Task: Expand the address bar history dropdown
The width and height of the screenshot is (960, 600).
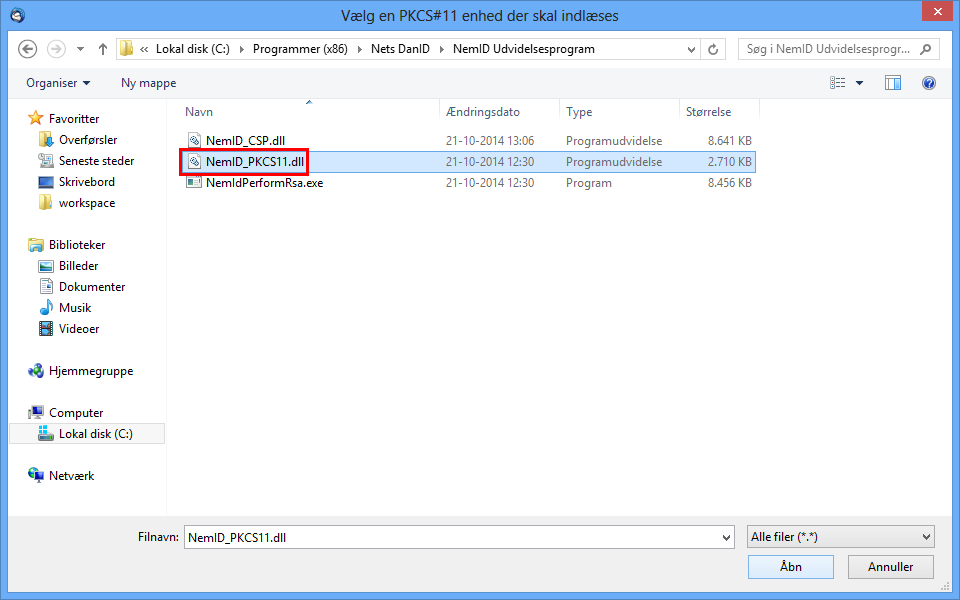Action: click(x=691, y=49)
